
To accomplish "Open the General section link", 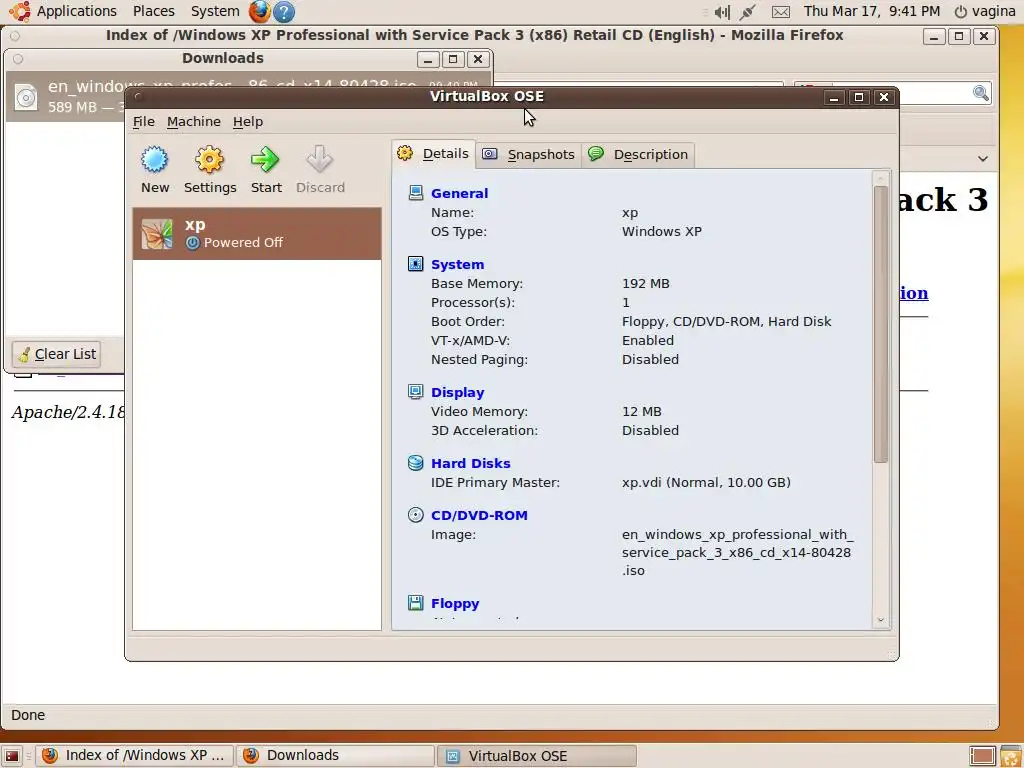I will pyautogui.click(x=459, y=193).
